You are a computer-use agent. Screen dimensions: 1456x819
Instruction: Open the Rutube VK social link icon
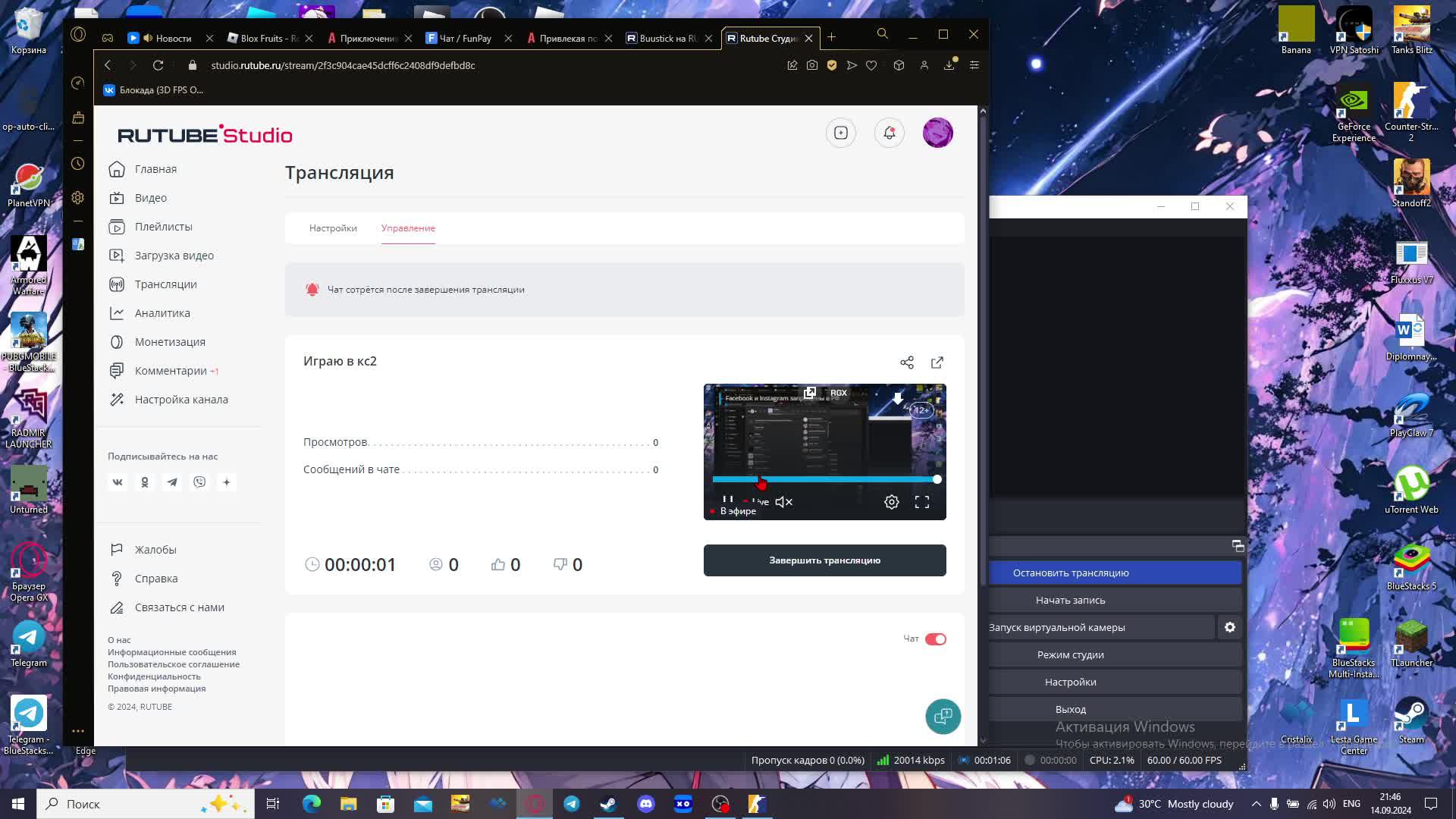tap(118, 482)
